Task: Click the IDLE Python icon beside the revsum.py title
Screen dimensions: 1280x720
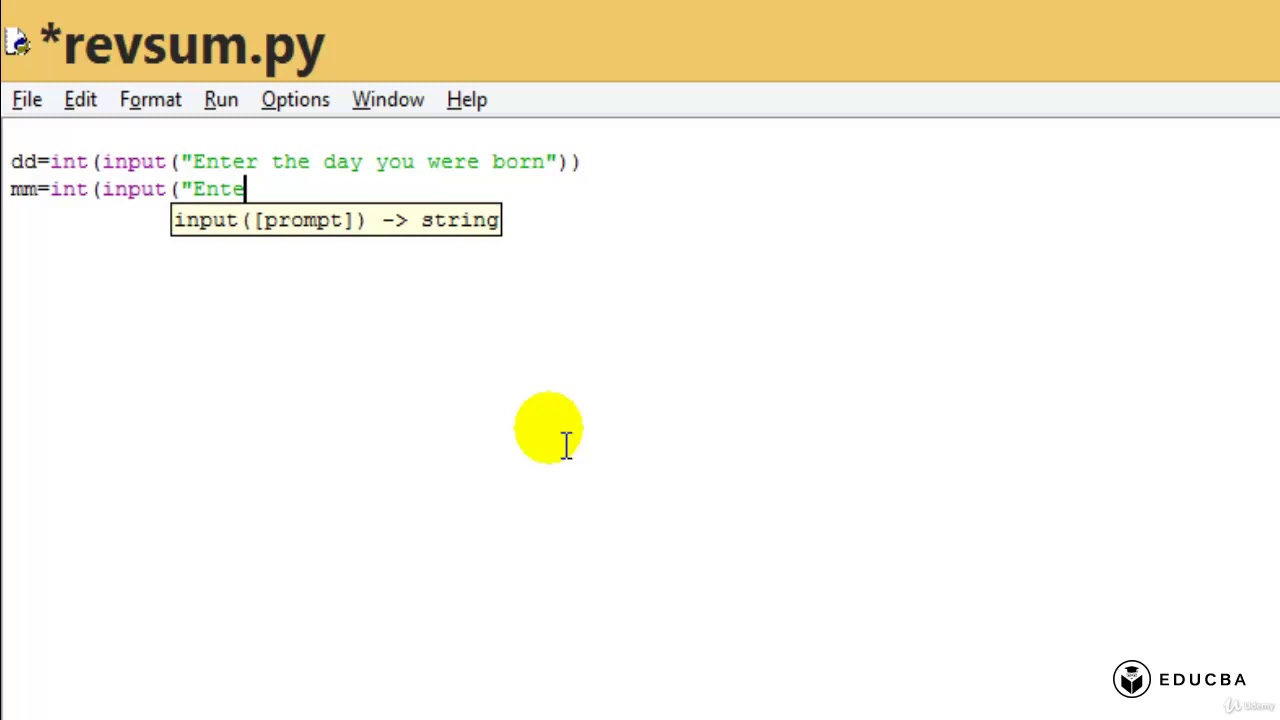Action: 17,42
